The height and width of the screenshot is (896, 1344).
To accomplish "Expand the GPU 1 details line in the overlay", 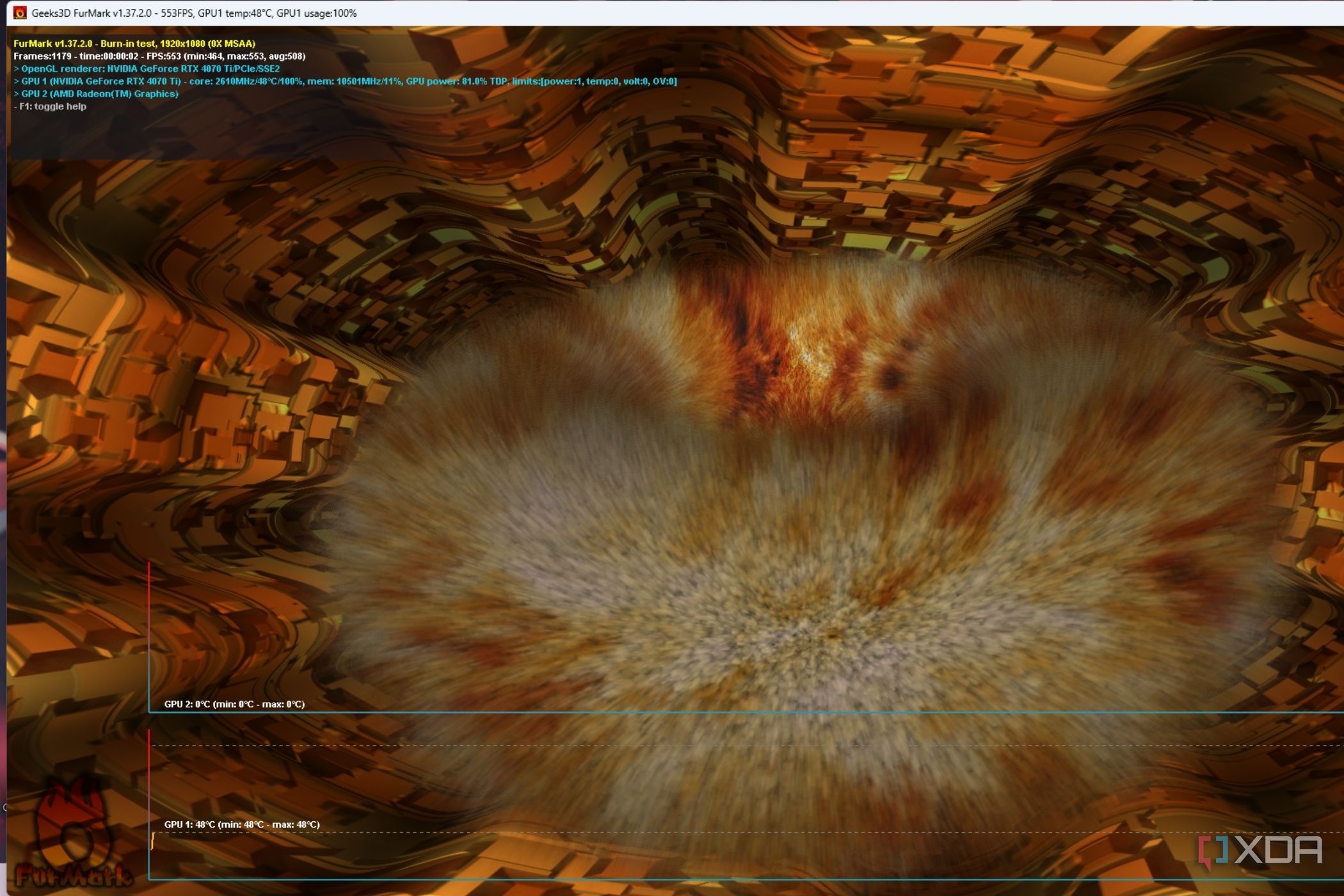I will coord(346,81).
